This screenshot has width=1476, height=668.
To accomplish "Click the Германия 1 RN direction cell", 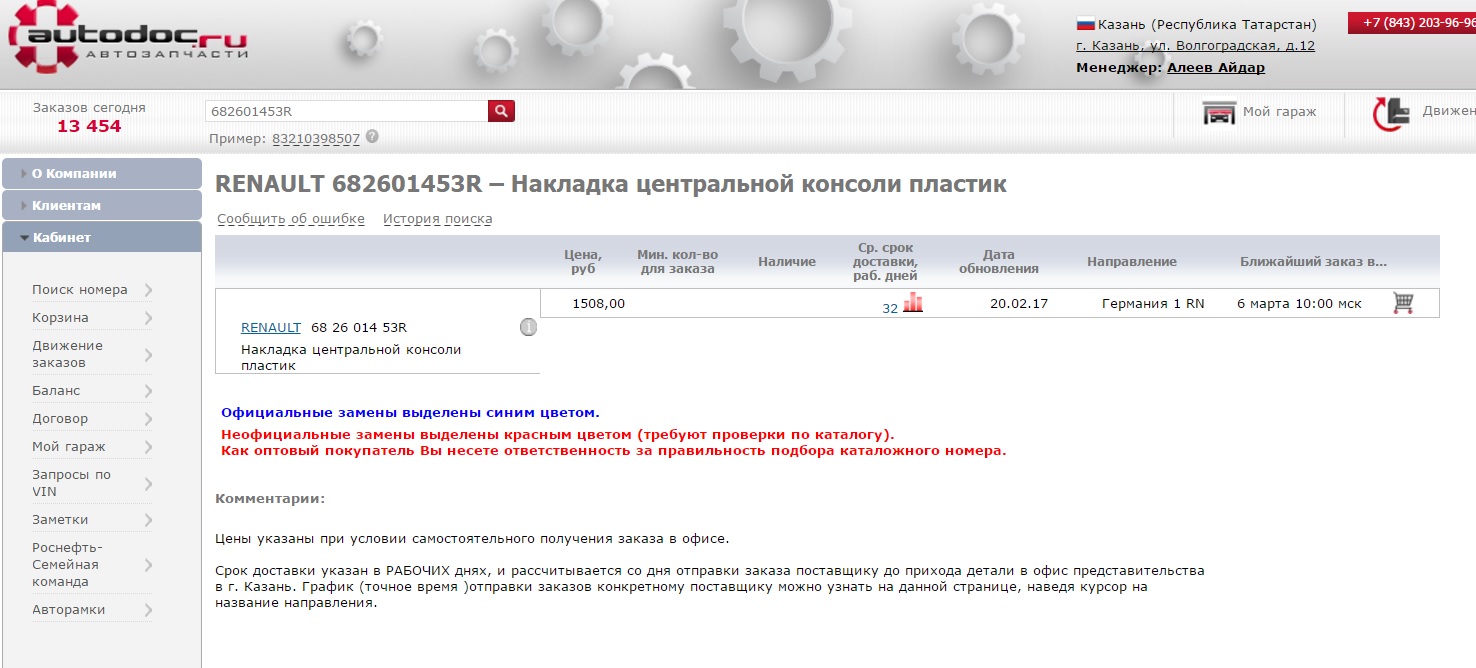I will (x=1153, y=303).
